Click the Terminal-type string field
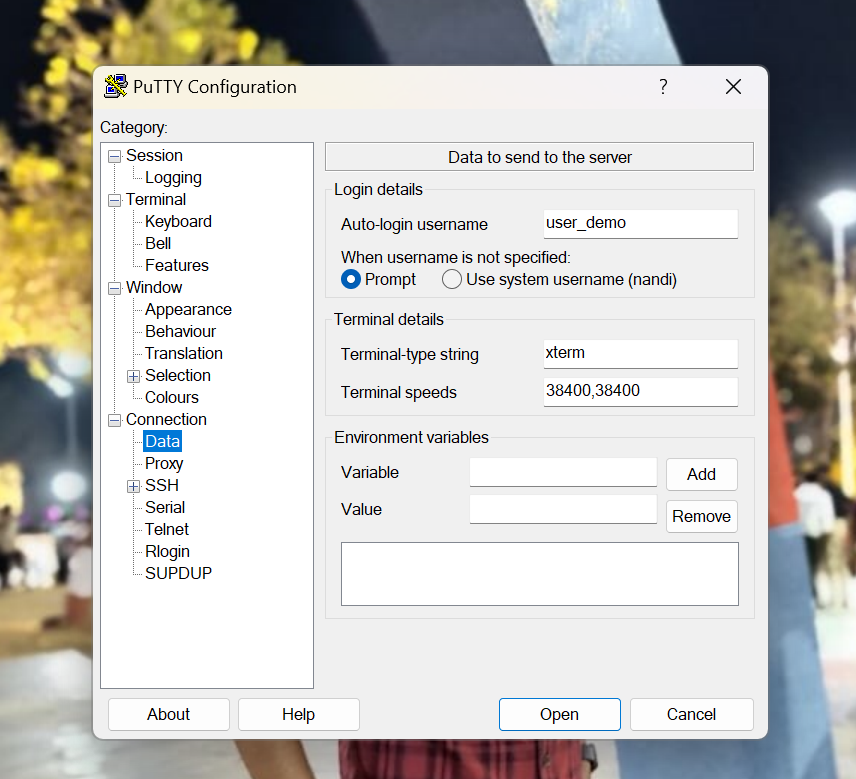The image size is (856, 779). 640,354
